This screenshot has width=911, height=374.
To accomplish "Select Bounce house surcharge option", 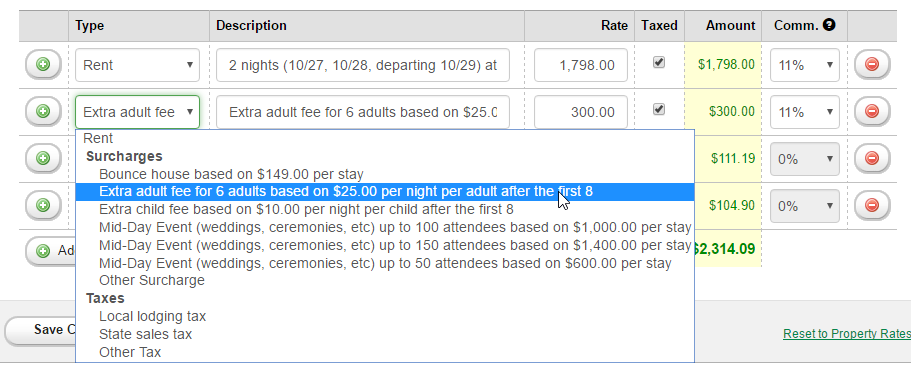I will point(231,174).
